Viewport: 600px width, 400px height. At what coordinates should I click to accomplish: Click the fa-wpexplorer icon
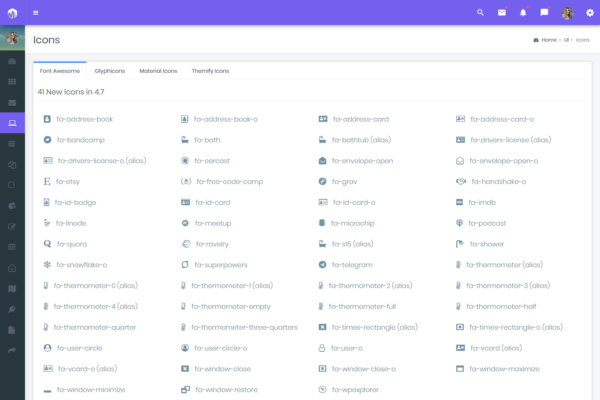click(x=323, y=390)
